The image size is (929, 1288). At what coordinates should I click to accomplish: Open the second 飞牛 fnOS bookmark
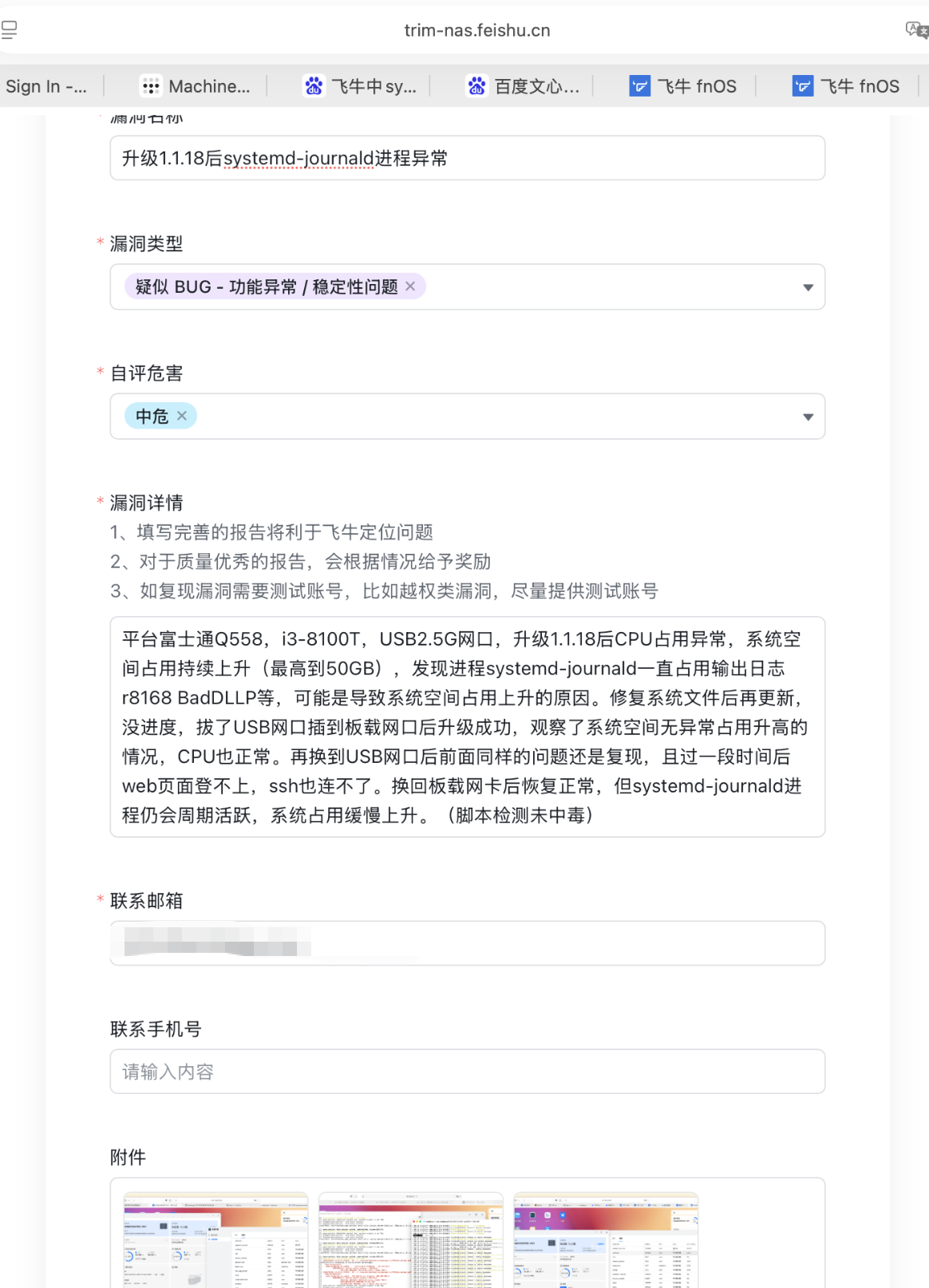(846, 86)
